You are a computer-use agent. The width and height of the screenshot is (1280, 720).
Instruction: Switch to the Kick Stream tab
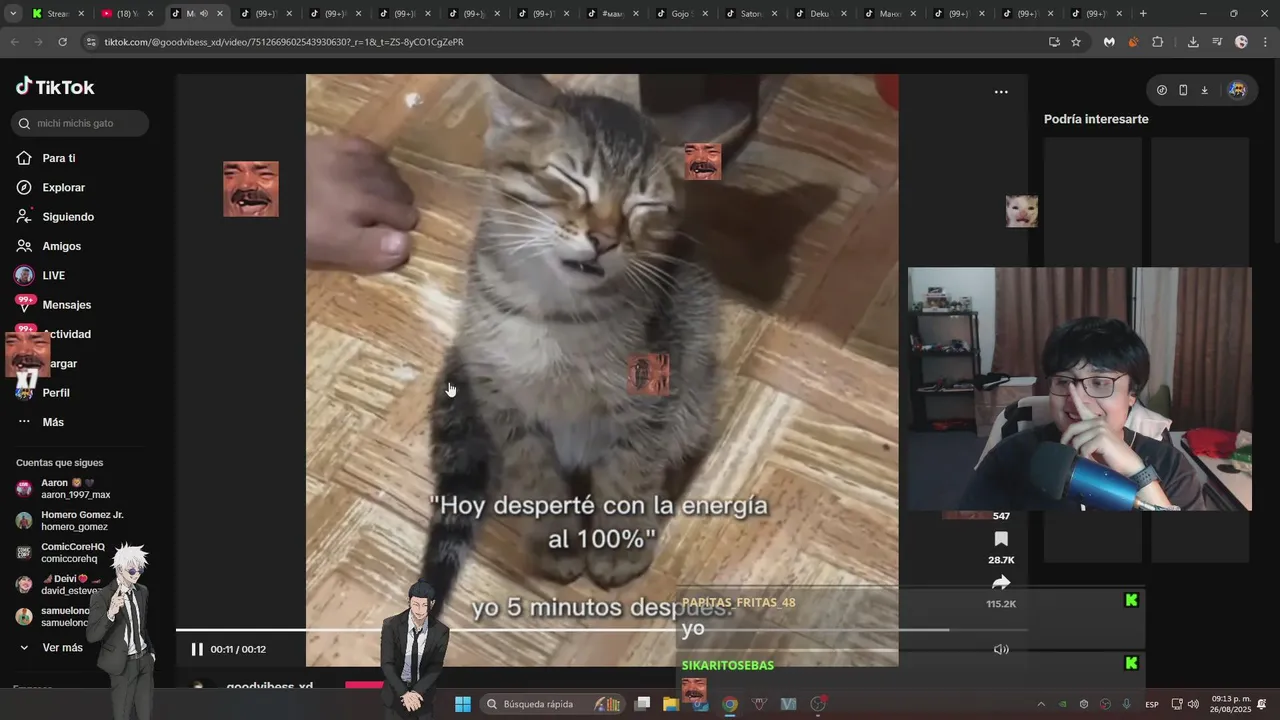(x=57, y=14)
